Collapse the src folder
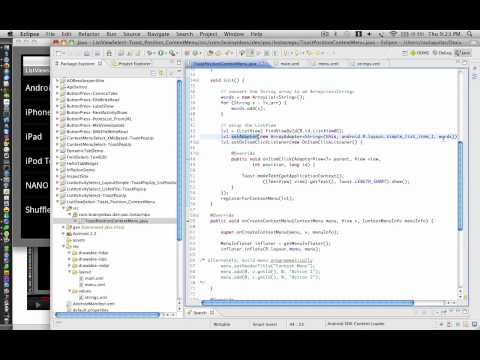Image resolution: width=480 pixels, height=360 pixels. click(64, 208)
